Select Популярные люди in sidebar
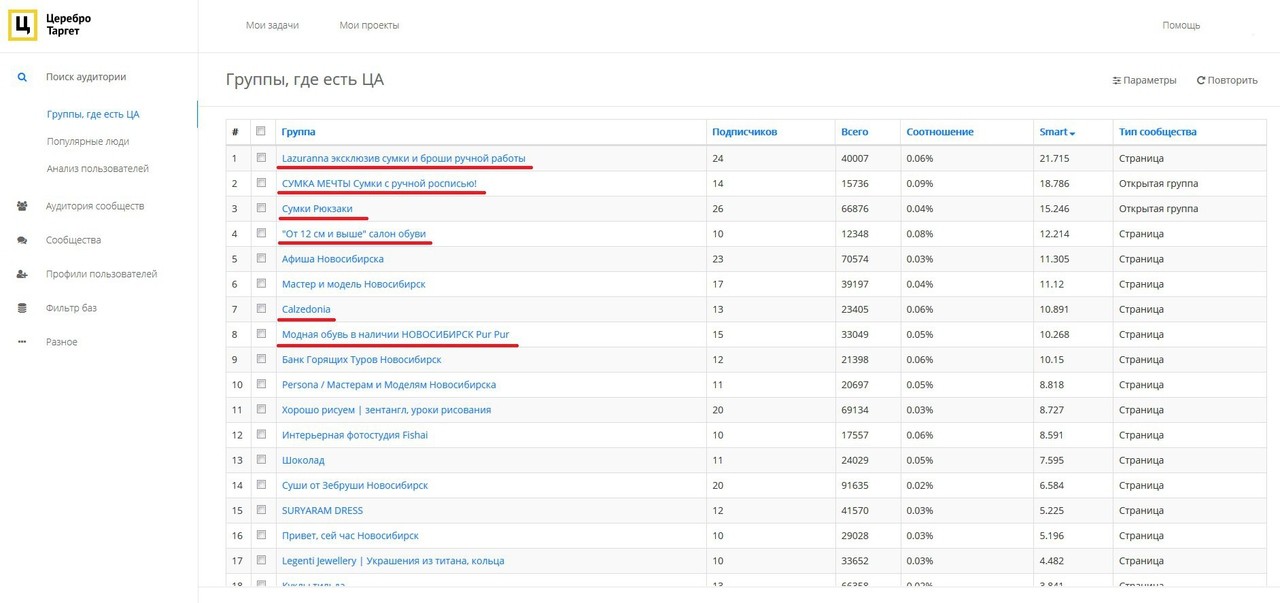The image size is (1280, 603). click(x=88, y=141)
